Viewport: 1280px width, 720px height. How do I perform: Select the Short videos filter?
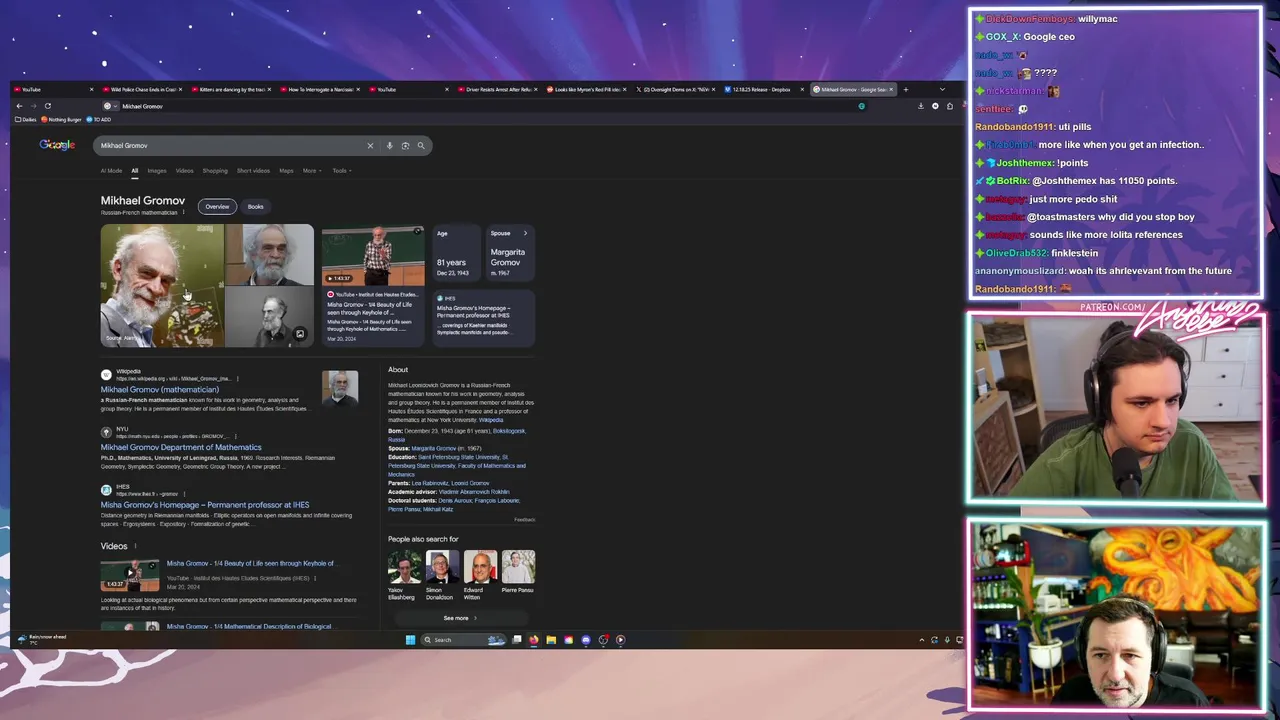tap(253, 171)
